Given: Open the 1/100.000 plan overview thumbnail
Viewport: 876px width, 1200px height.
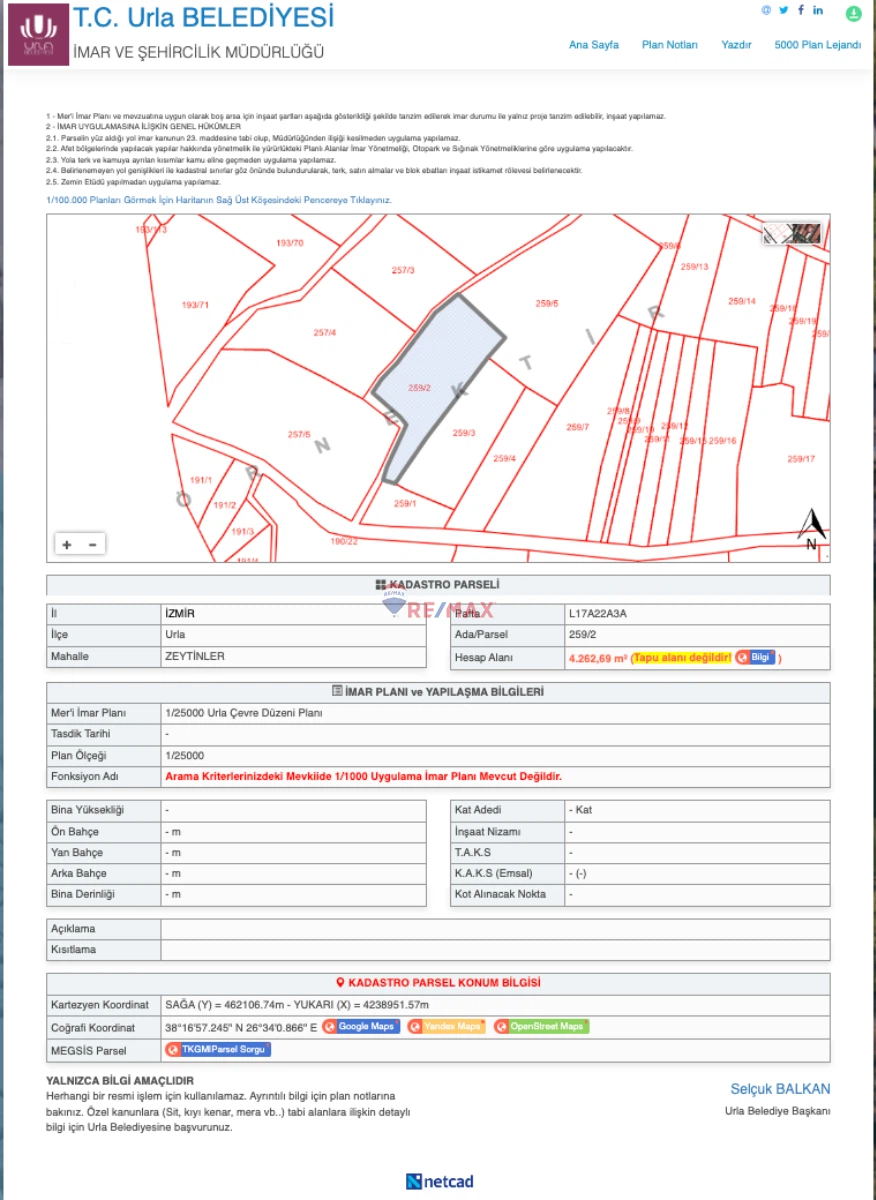Looking at the screenshot, I should coord(792,234).
